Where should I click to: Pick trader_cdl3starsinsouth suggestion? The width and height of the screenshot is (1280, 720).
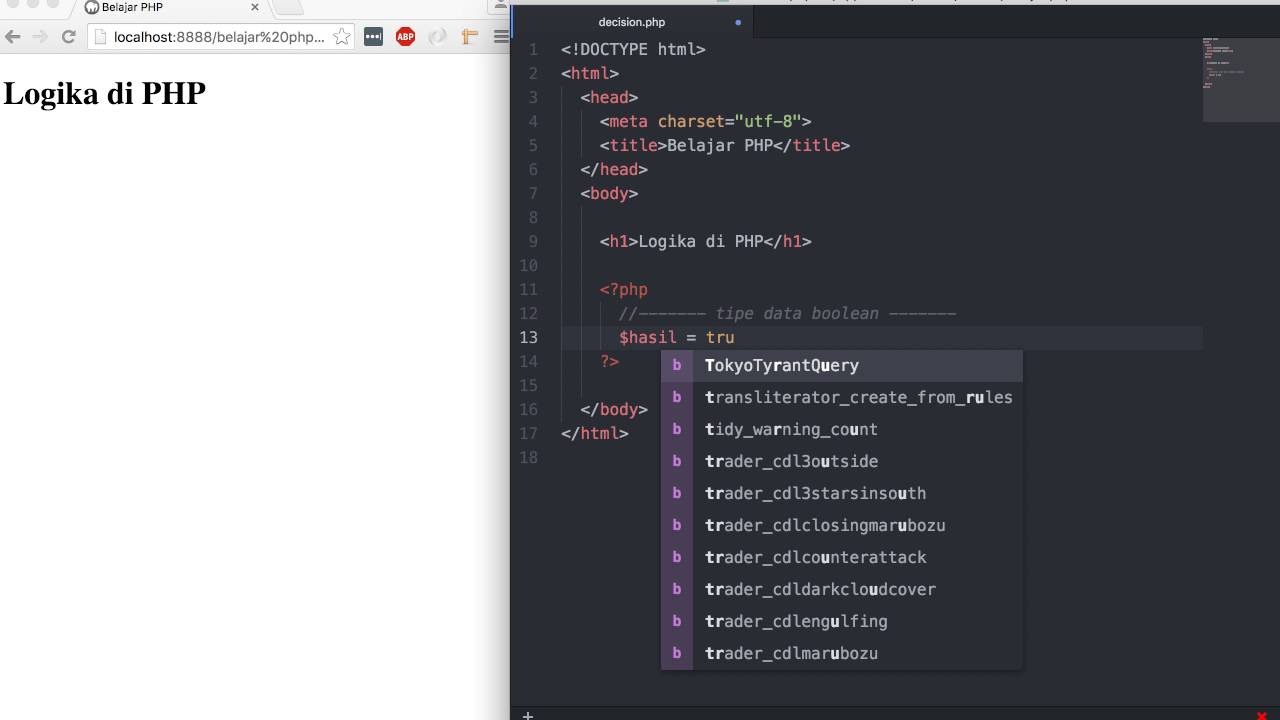click(842, 493)
